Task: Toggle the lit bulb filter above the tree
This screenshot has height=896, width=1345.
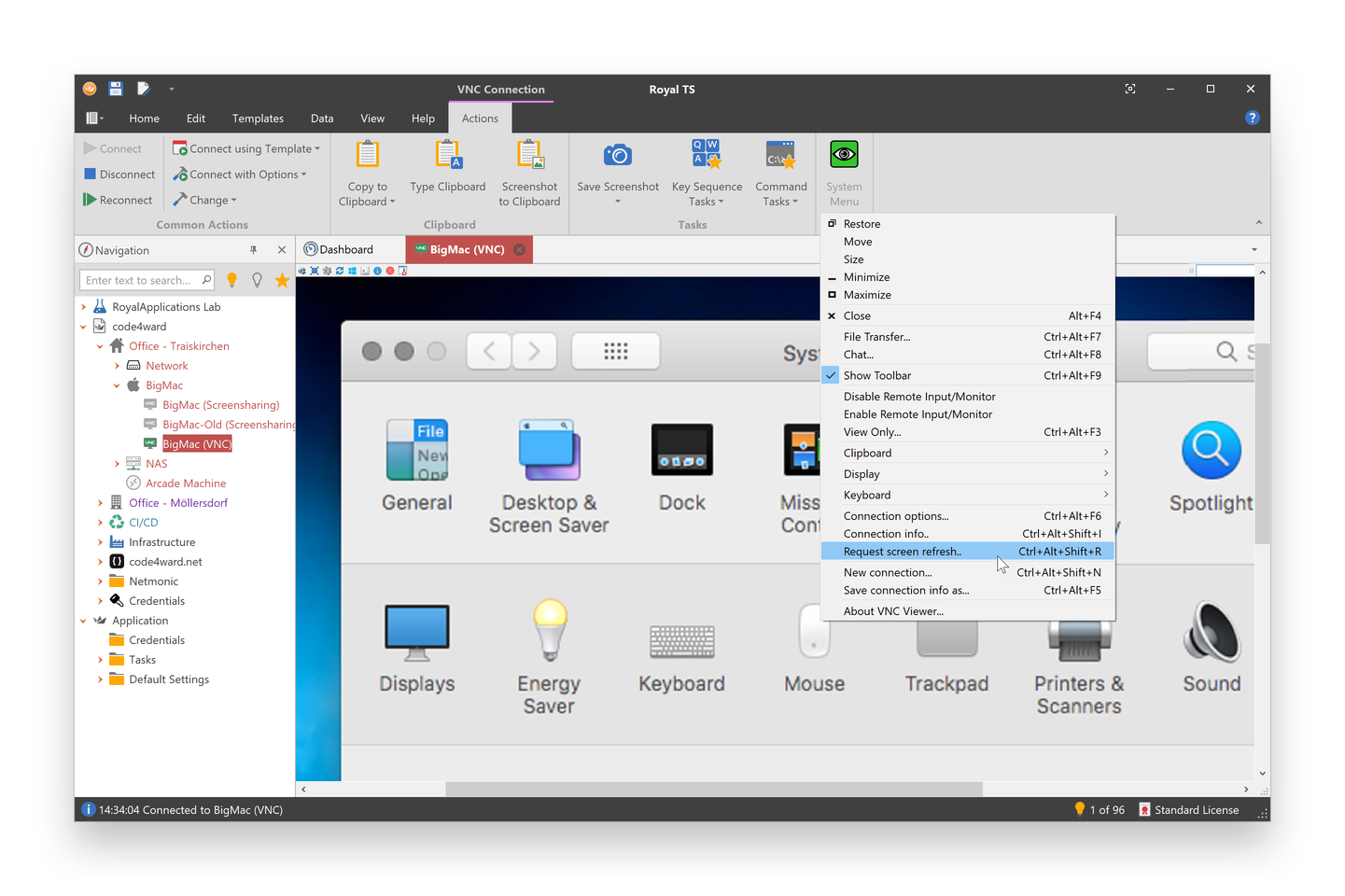Action: (x=231, y=279)
